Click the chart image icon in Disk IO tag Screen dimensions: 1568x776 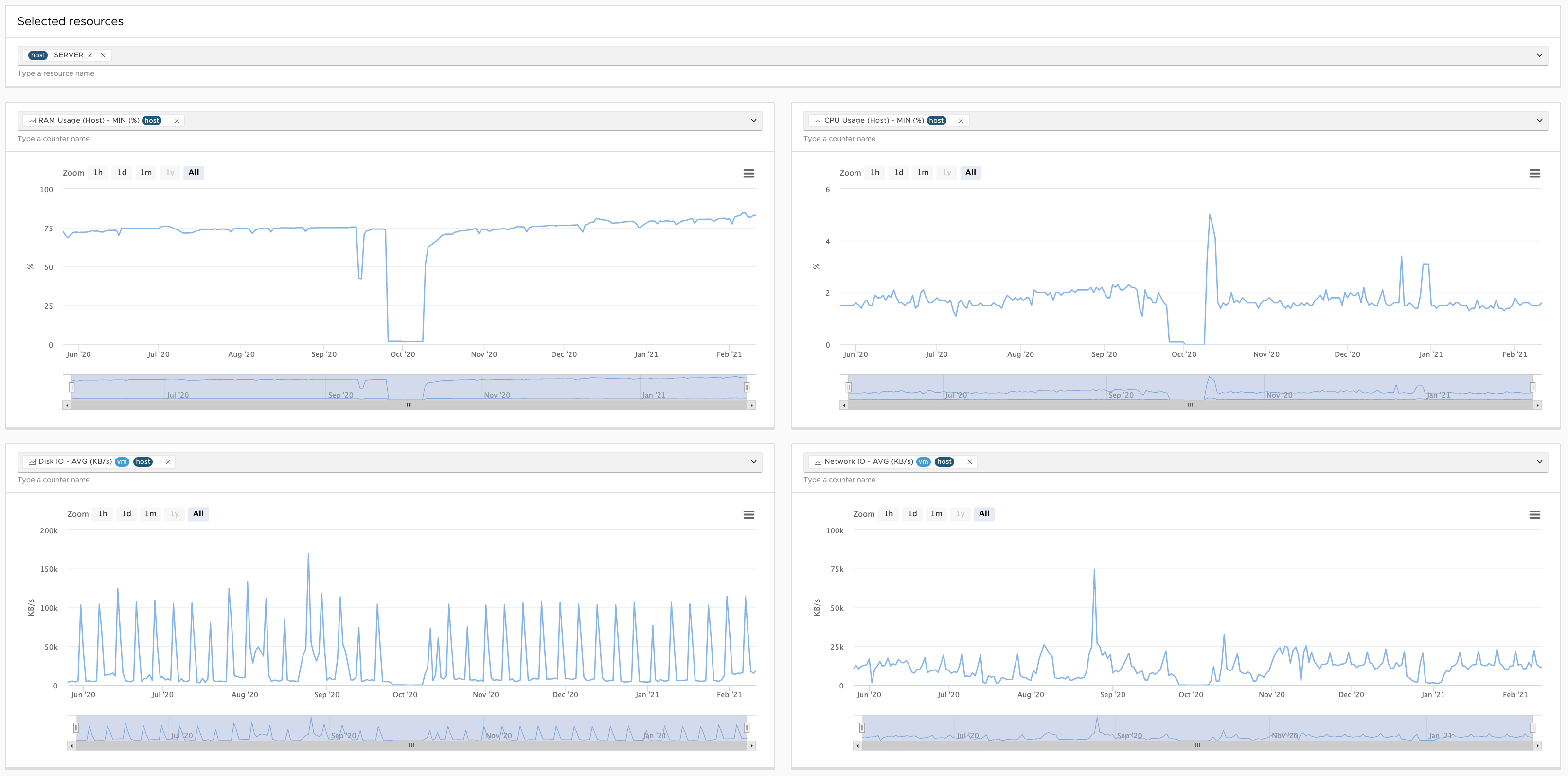pos(32,462)
